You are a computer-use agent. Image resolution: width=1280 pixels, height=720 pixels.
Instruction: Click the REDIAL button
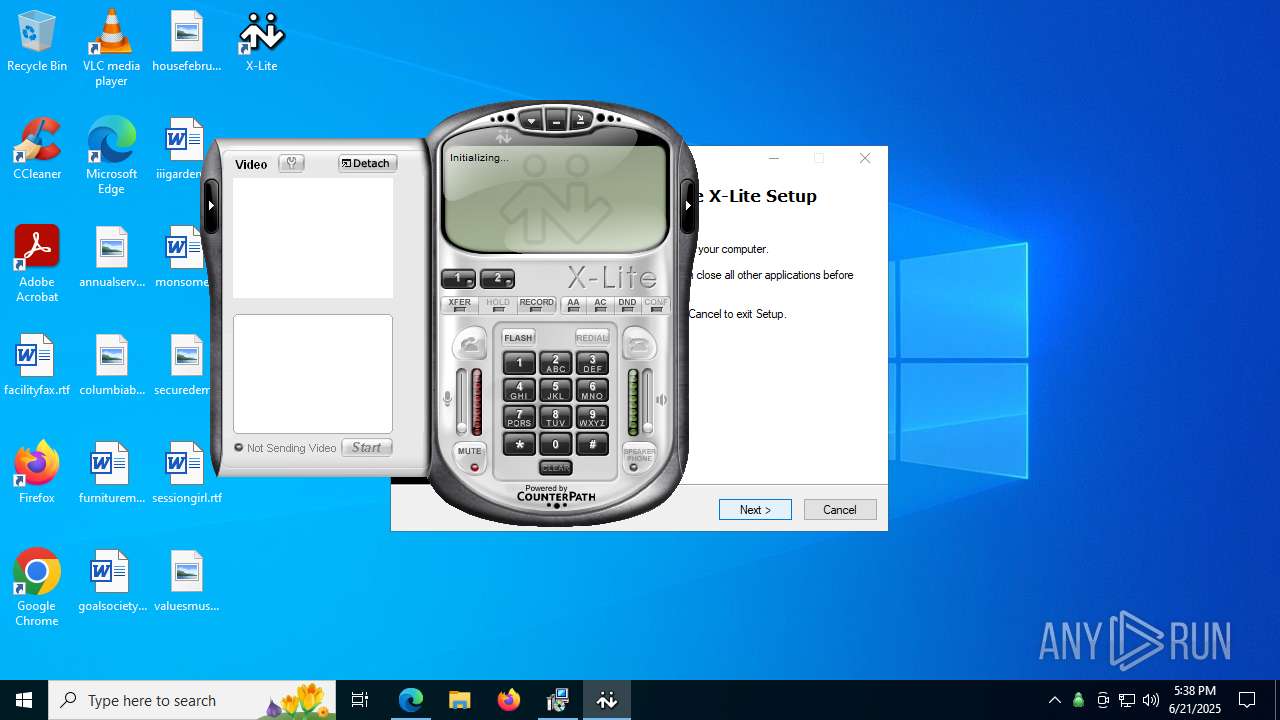[x=592, y=338]
